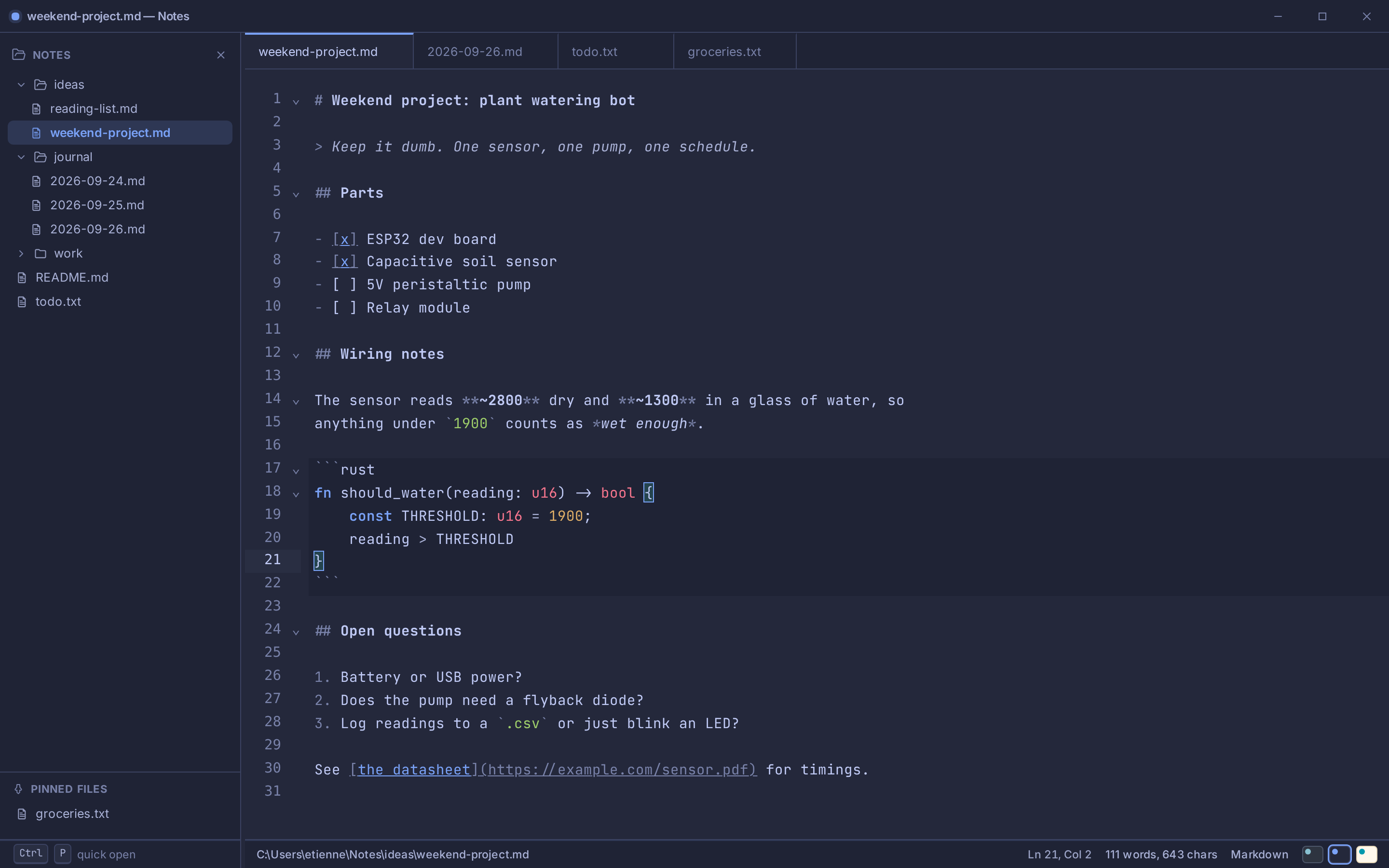The width and height of the screenshot is (1389, 868).
Task: Maximize the Notes window
Action: [1322, 16]
